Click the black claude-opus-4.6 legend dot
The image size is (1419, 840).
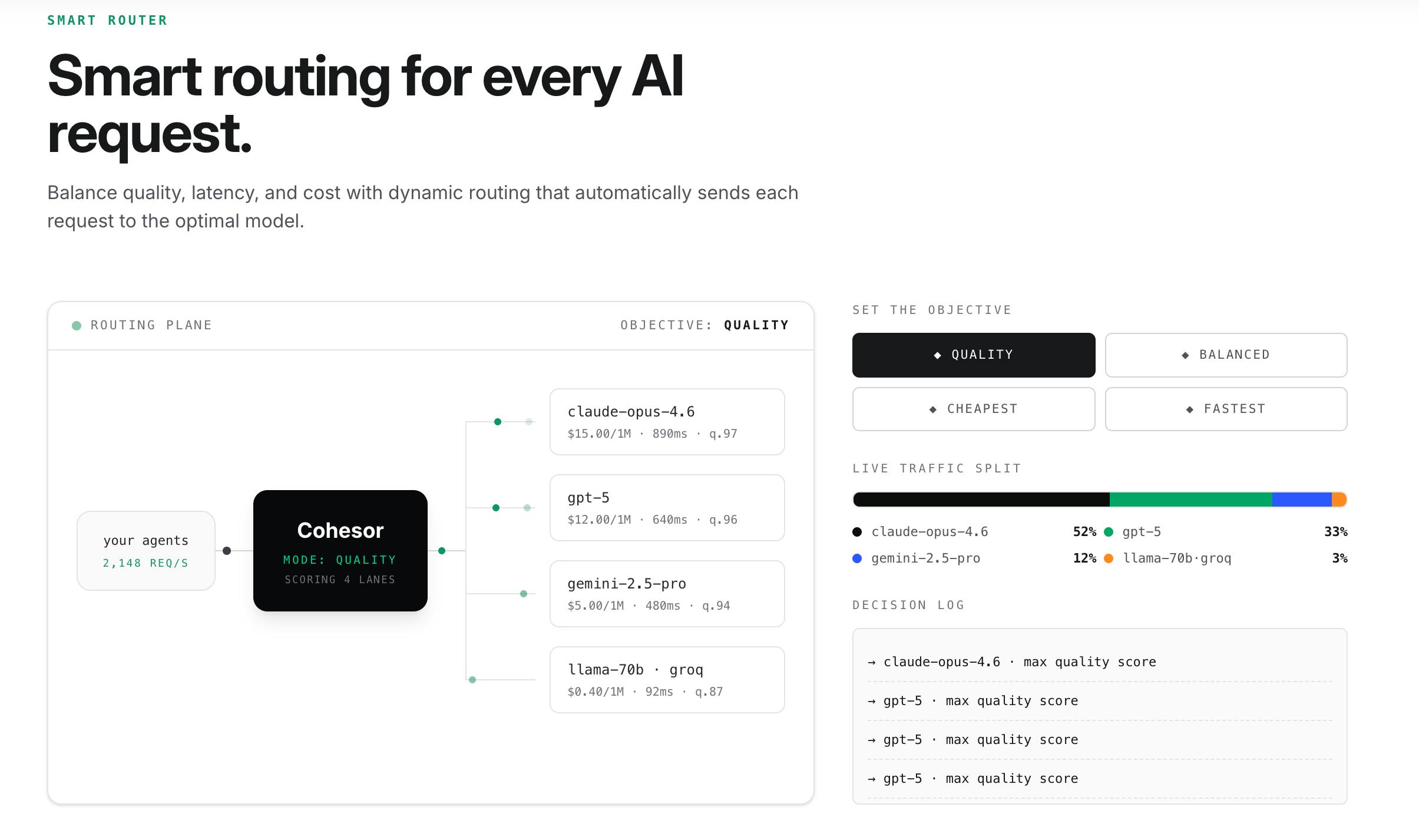tap(857, 532)
